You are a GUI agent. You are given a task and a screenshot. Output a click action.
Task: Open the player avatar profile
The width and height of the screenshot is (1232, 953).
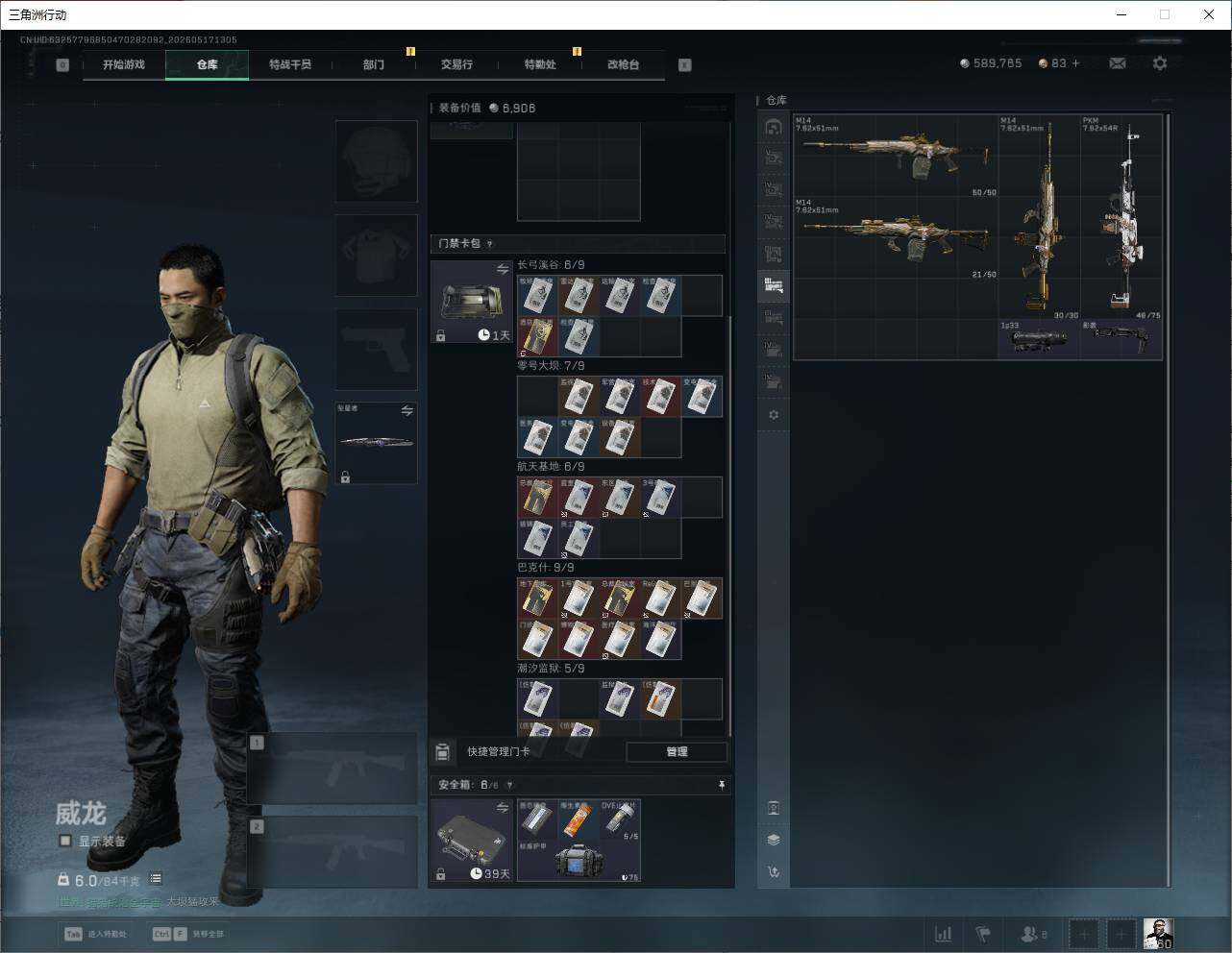(1158, 933)
